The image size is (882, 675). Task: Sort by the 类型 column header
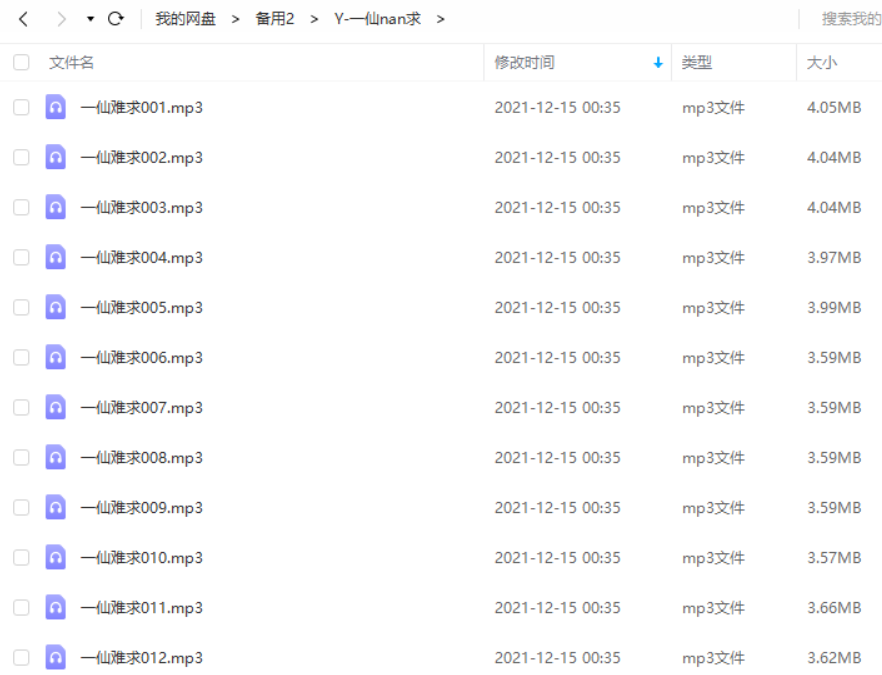pos(697,62)
